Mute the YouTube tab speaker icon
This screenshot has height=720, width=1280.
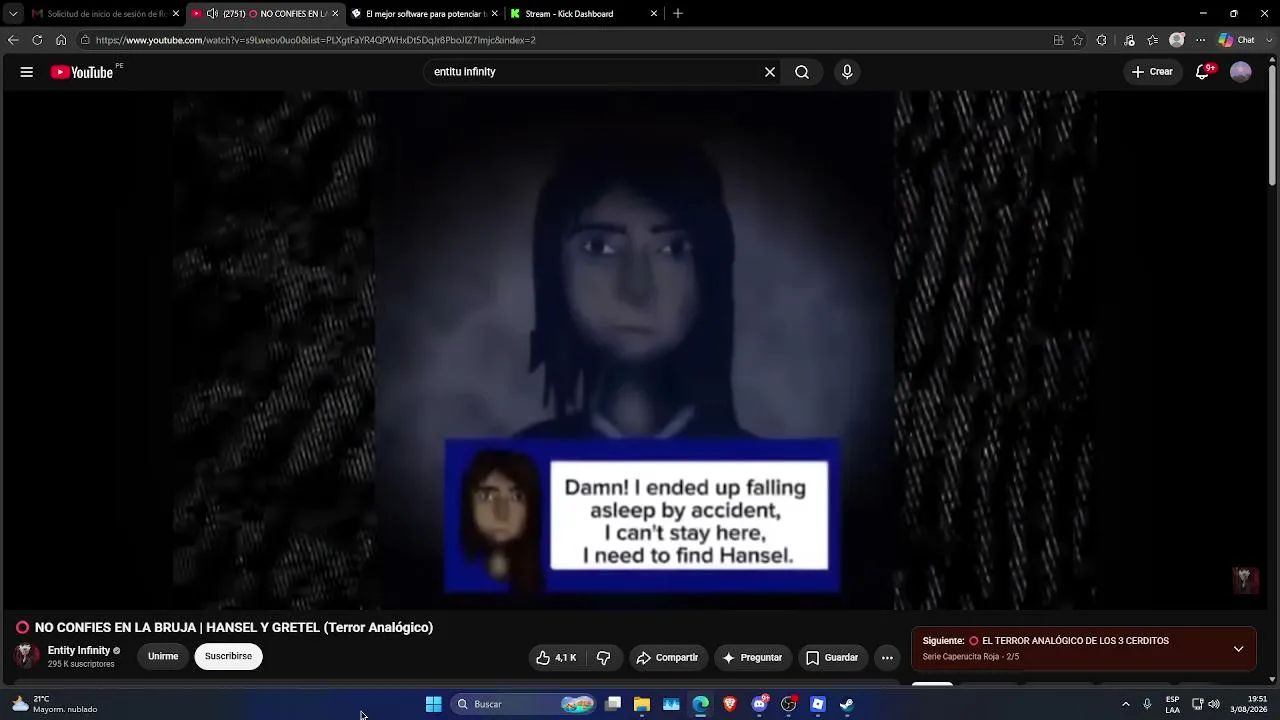pyautogui.click(x=212, y=14)
